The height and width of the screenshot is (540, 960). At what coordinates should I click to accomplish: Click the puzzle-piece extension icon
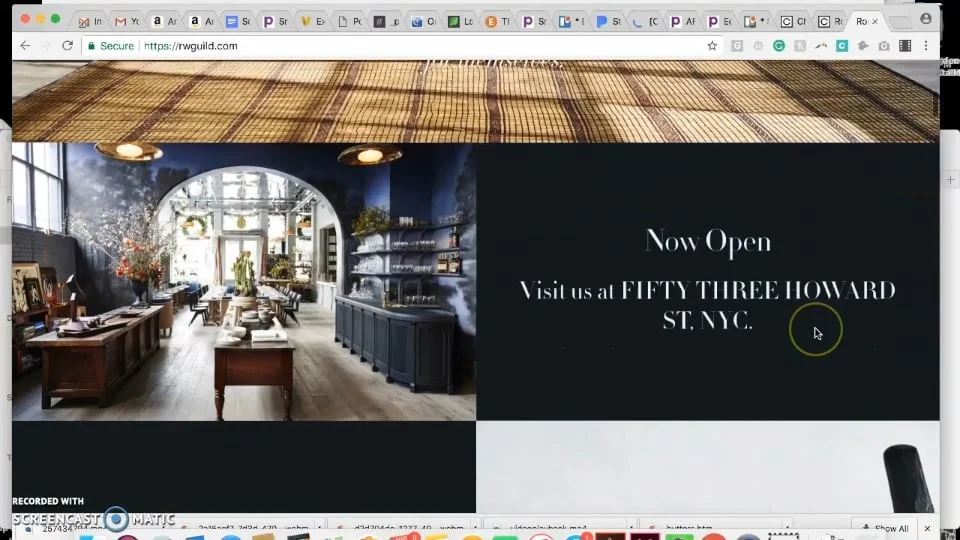[863, 46]
